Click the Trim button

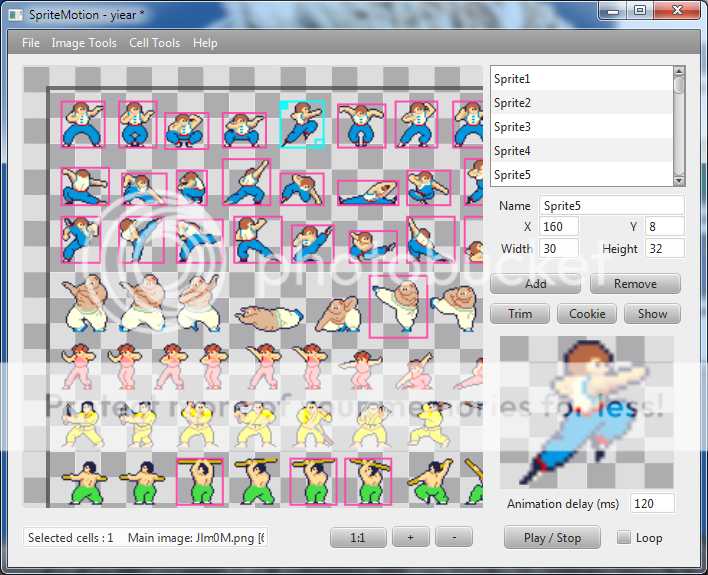coord(520,313)
